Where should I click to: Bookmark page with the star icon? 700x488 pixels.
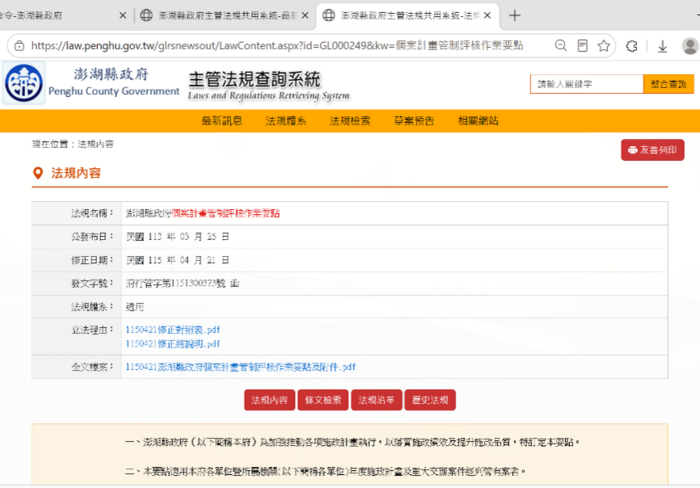[604, 46]
